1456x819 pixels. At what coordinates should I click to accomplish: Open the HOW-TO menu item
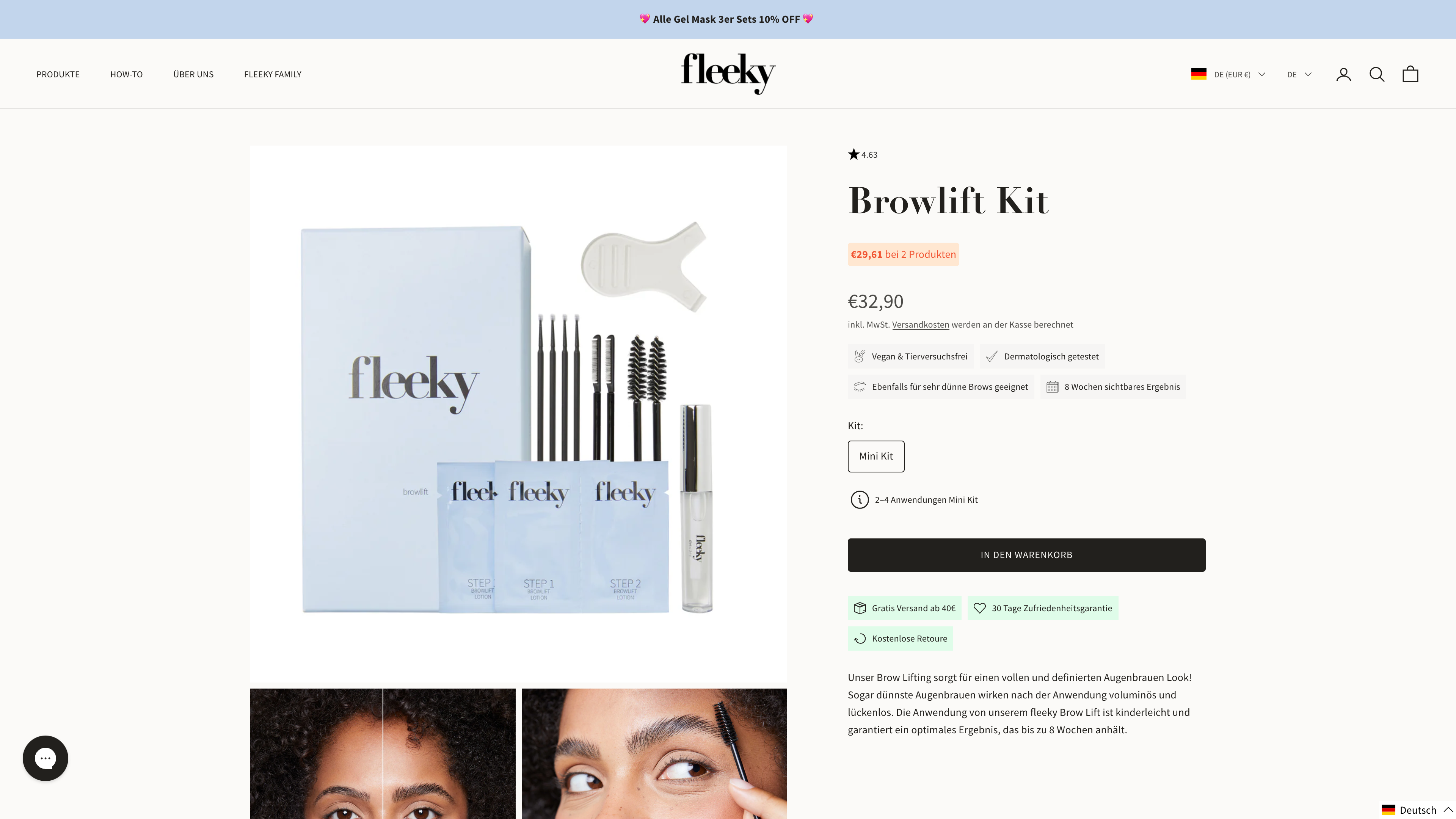pyautogui.click(x=127, y=74)
